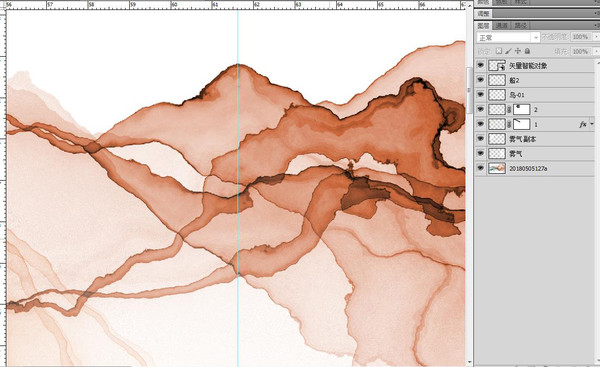This screenshot has height=367, width=600.
Task: Expand layer 1 effects disclosure arrow
Action: pyautogui.click(x=592, y=124)
